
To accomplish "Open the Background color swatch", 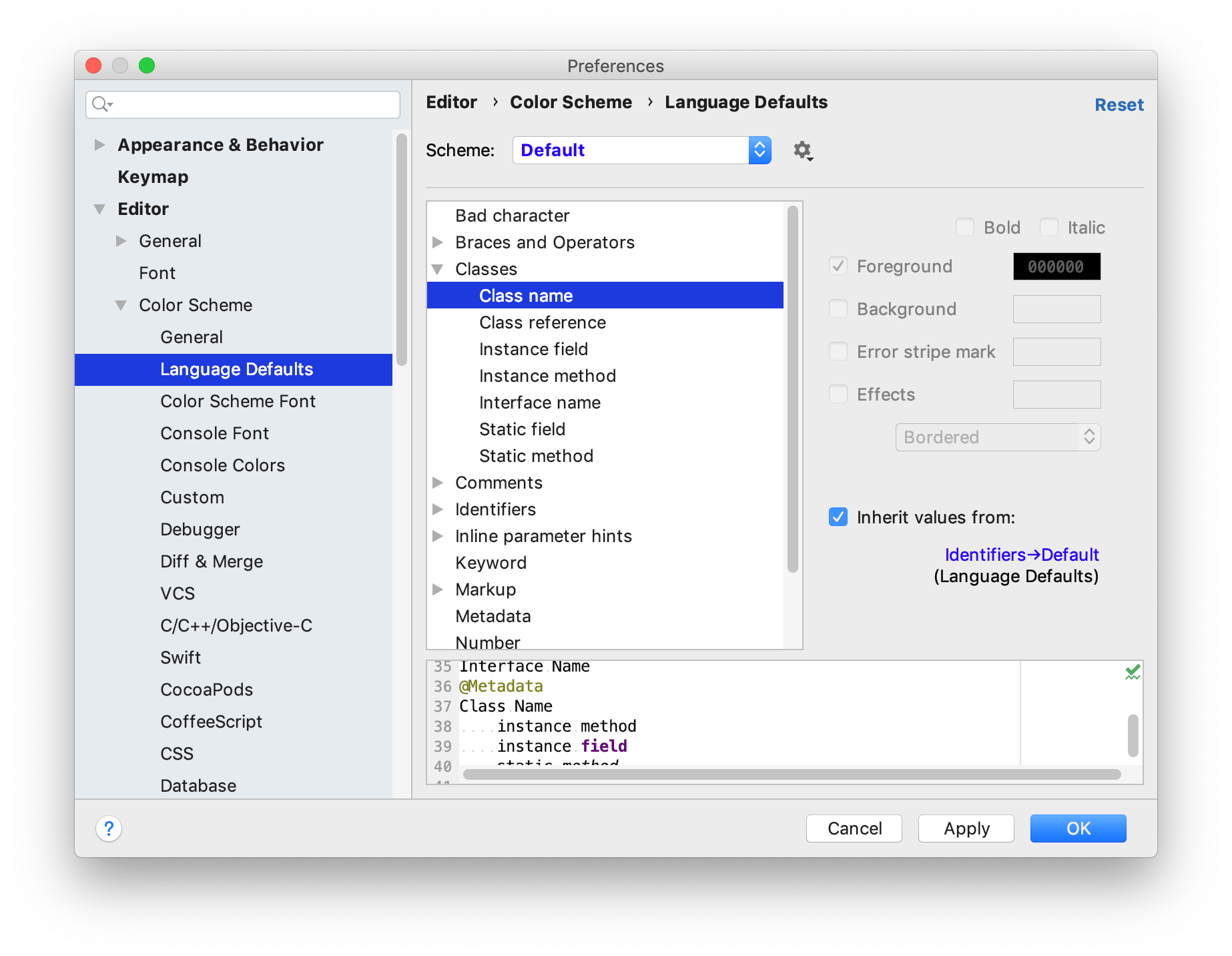I will [x=1056, y=309].
